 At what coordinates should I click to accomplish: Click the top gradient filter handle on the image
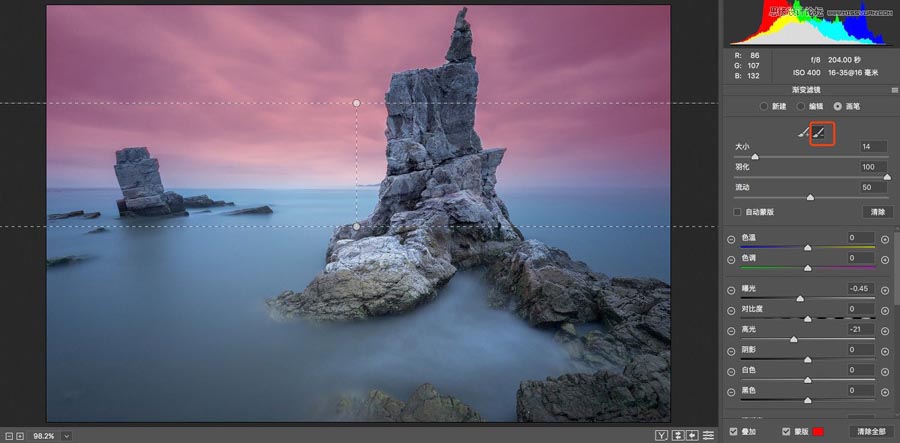(x=356, y=103)
